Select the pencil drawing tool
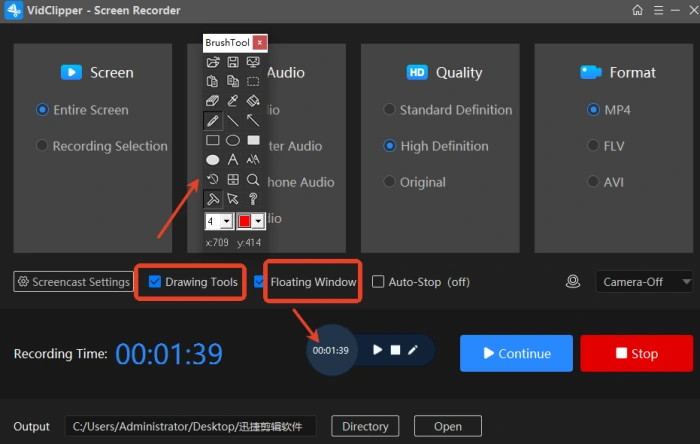 click(212, 120)
